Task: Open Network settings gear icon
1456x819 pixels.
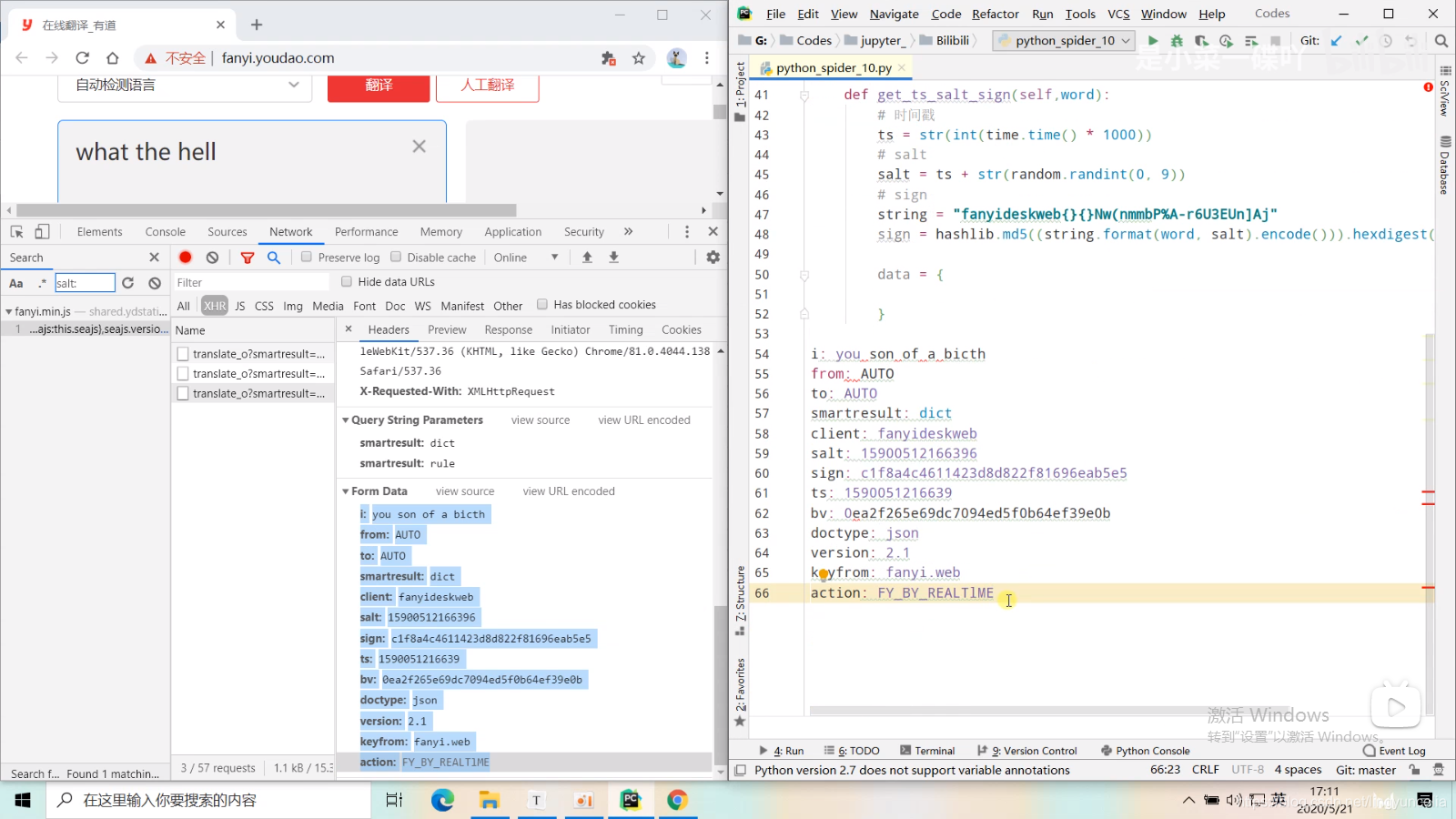Action: 713,258
